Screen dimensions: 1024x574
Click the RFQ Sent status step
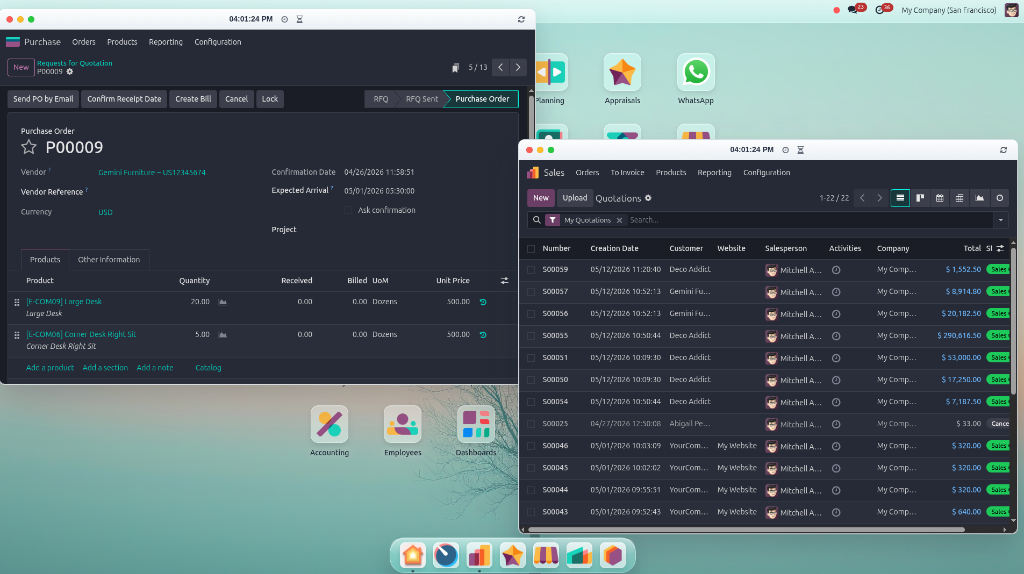(x=421, y=99)
